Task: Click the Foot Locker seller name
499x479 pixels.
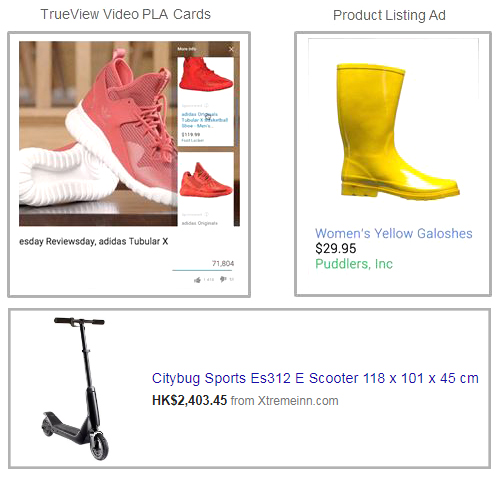Action: tap(192, 140)
